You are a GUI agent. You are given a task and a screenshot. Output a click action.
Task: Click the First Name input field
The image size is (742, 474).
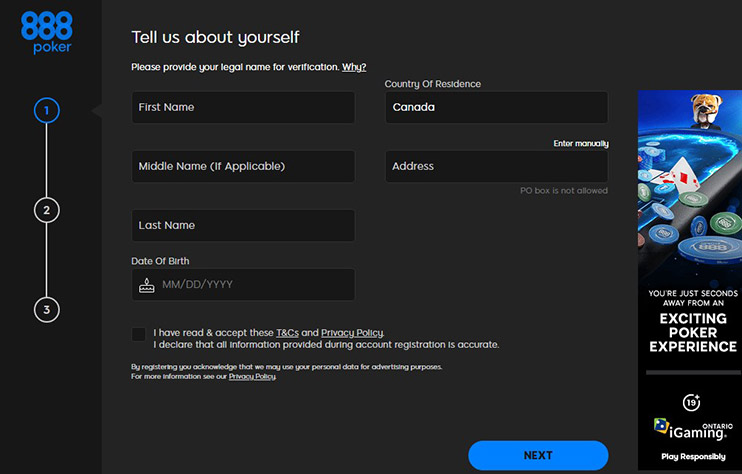243,107
